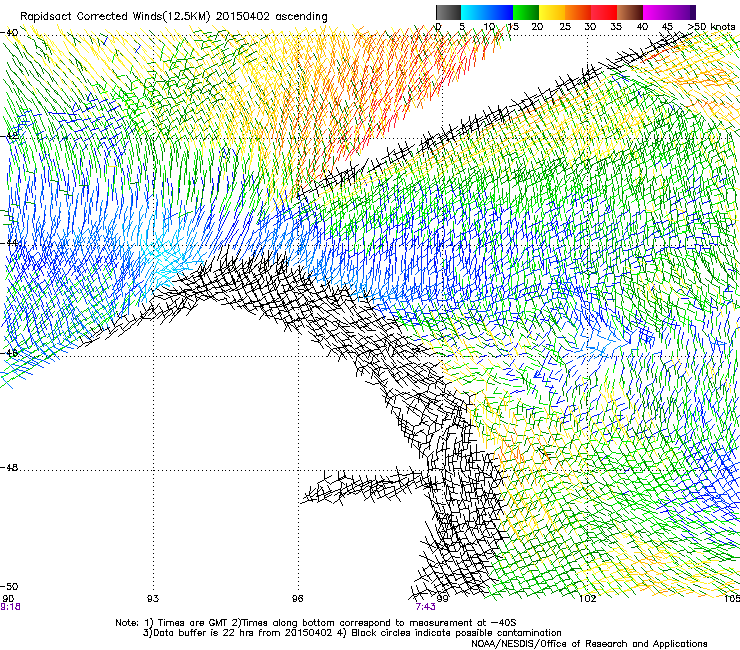Screen dimensions: 740x650
Task: Click the '25' legend scale value
Action: [x=565, y=26]
